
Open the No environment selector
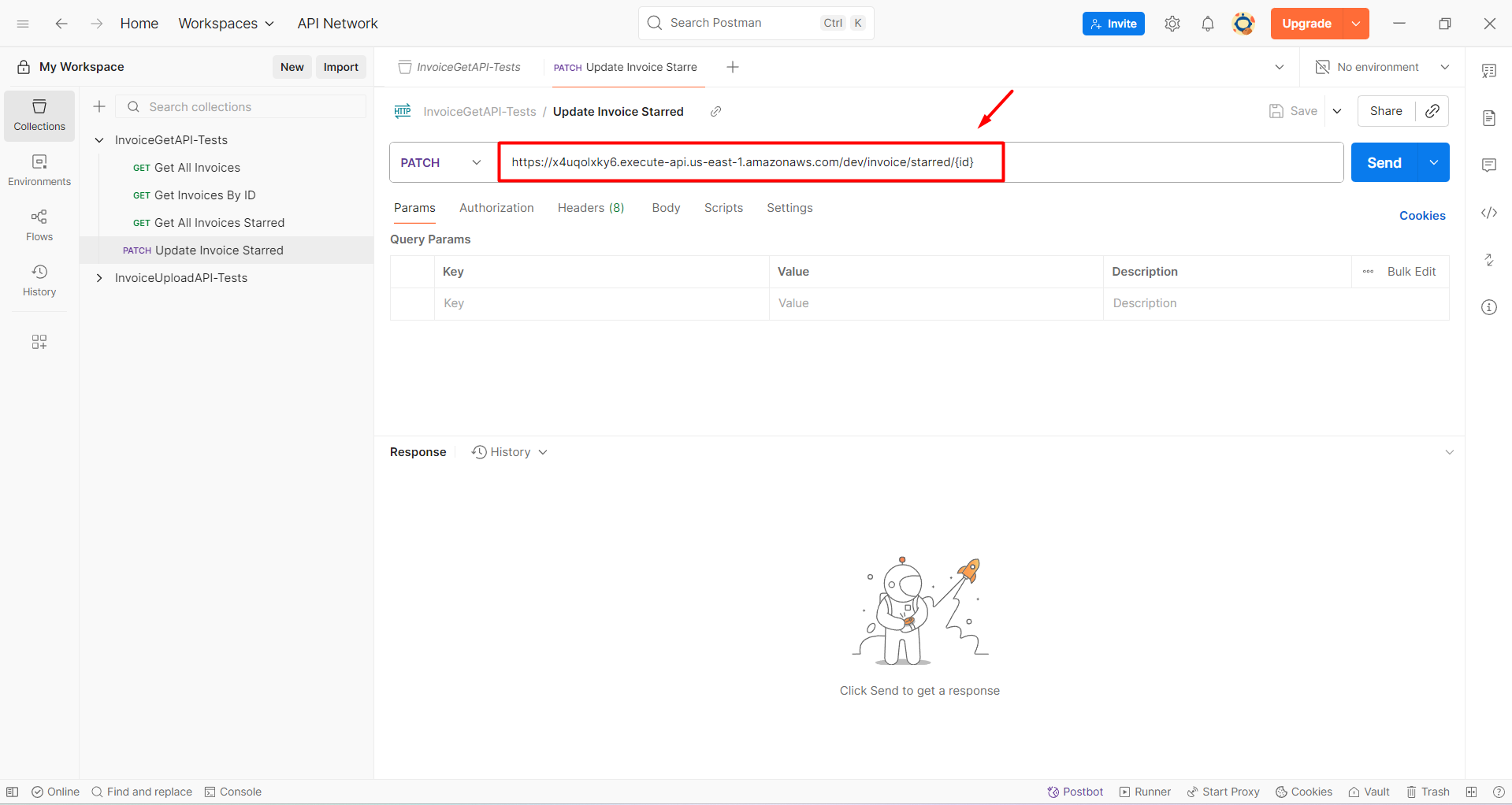(1379, 67)
